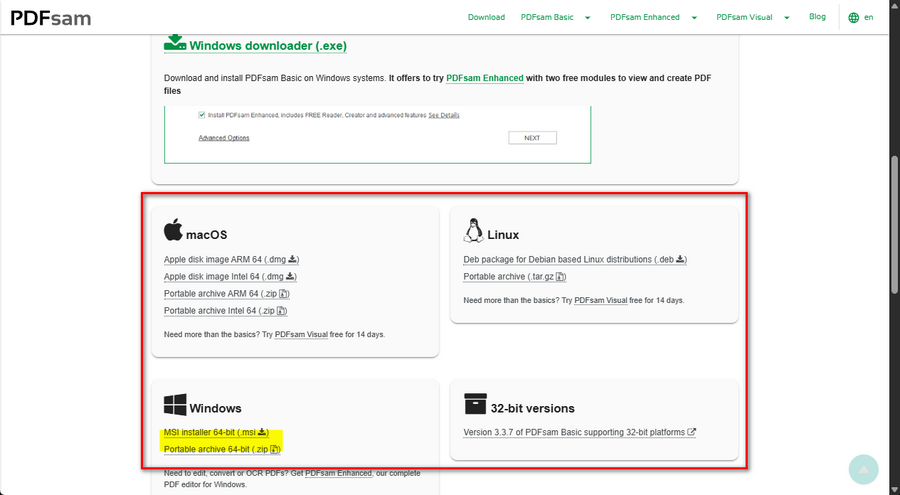Click the Windows logo icon

coord(175,404)
